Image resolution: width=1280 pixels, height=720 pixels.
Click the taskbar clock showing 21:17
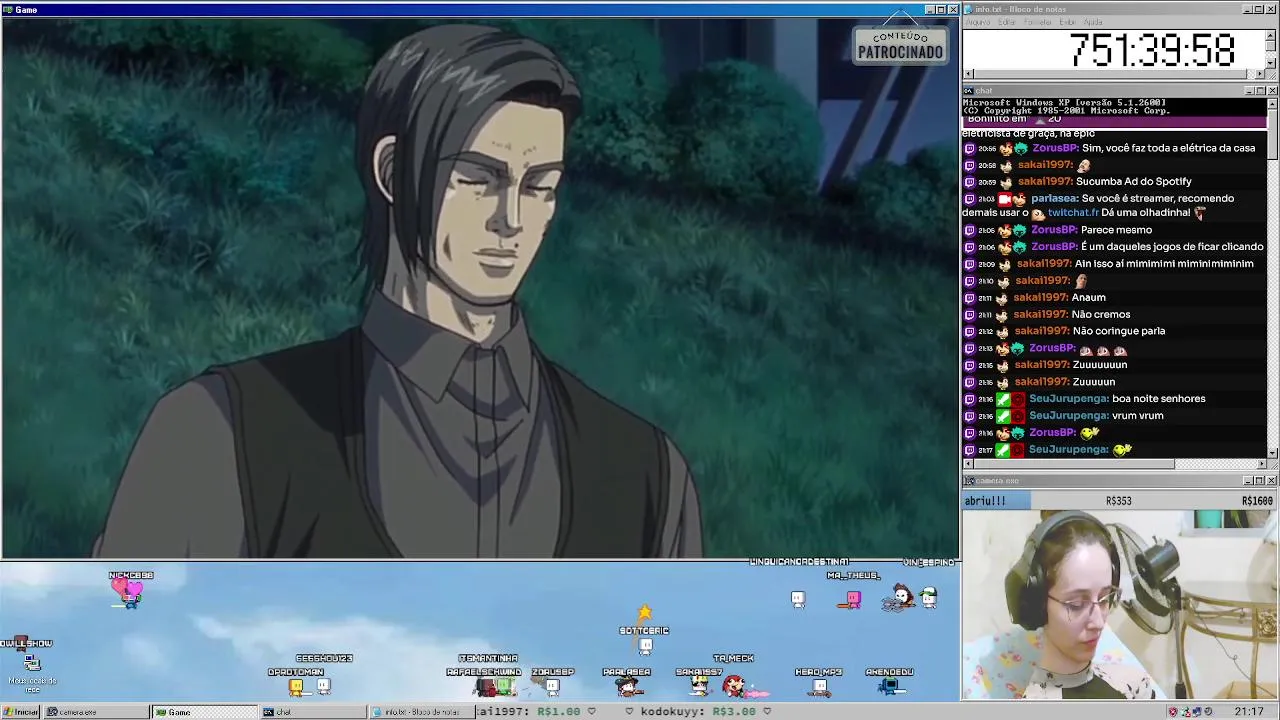coord(1248,712)
